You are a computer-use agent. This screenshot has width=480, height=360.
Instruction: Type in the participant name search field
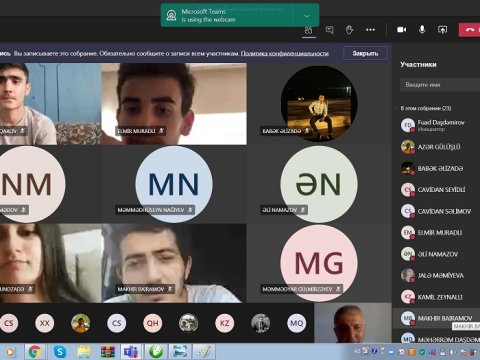click(440, 85)
